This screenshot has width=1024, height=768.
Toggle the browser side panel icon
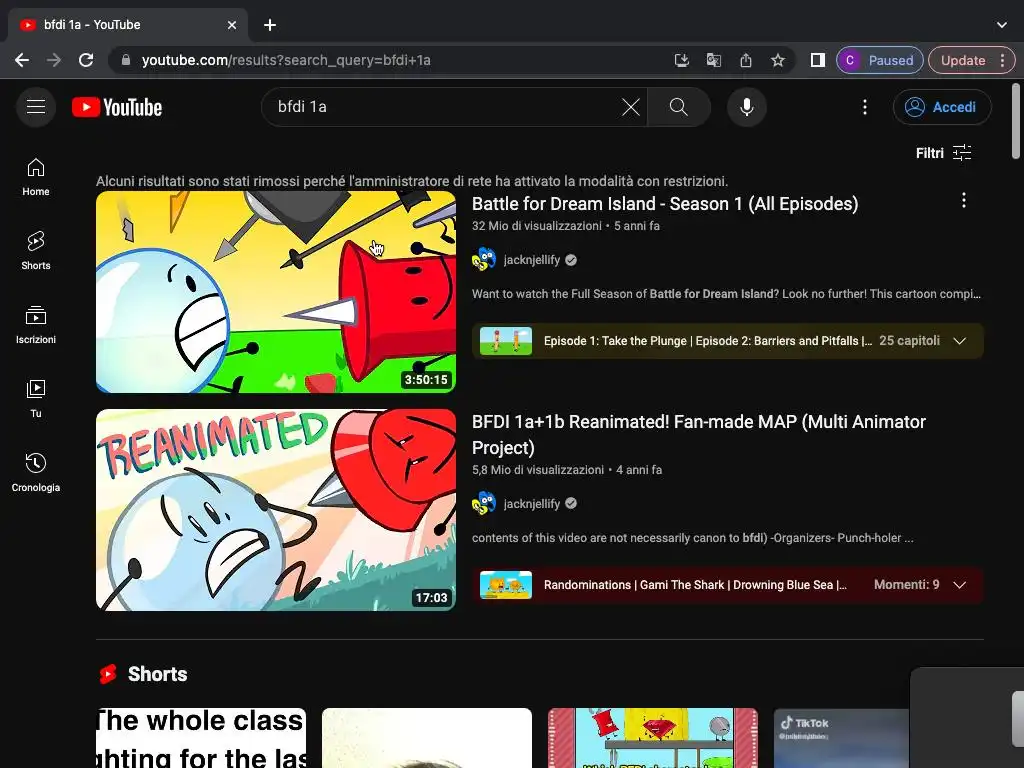[x=817, y=60]
